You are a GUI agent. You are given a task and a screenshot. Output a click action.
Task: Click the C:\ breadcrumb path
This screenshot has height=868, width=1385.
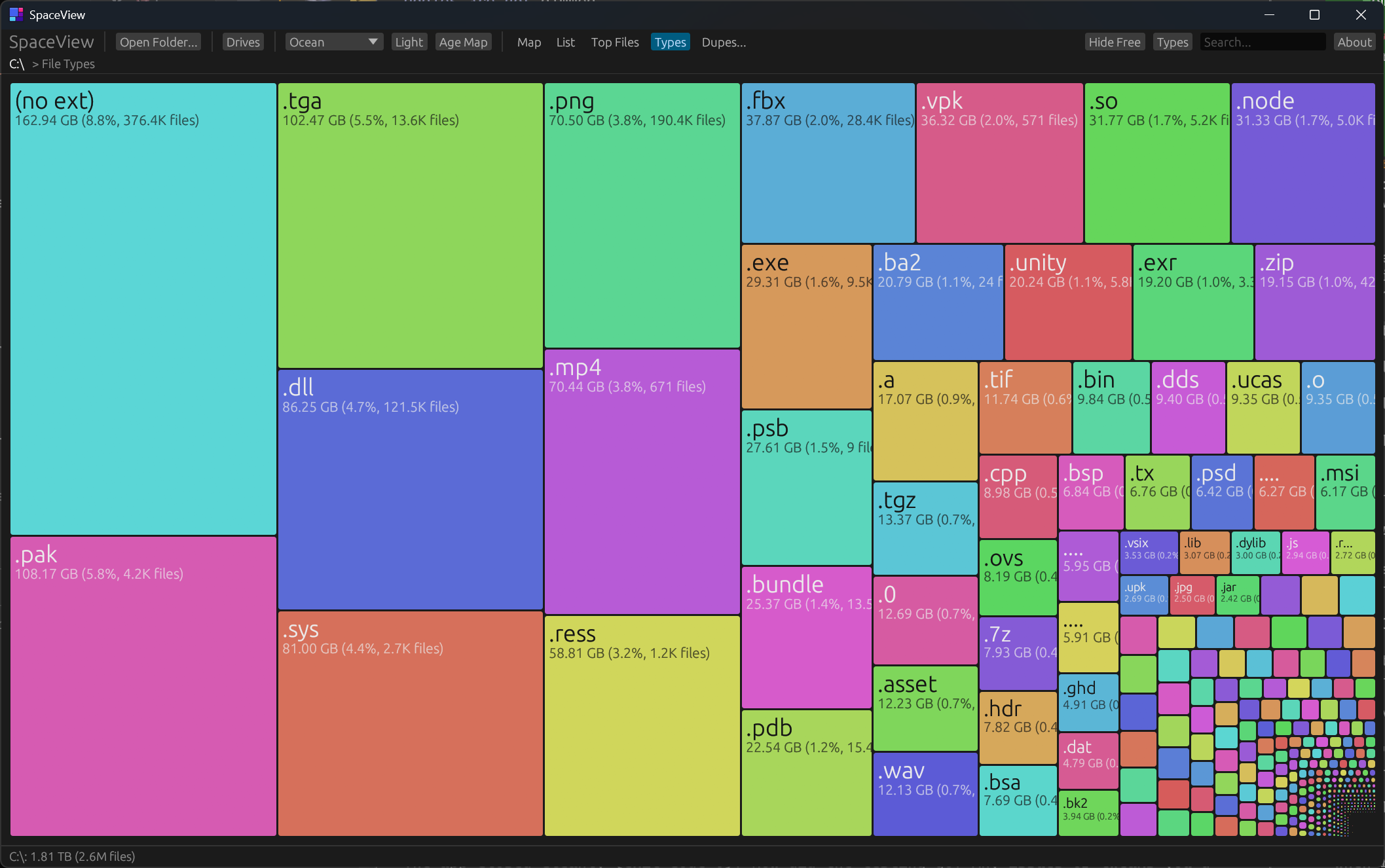point(17,64)
